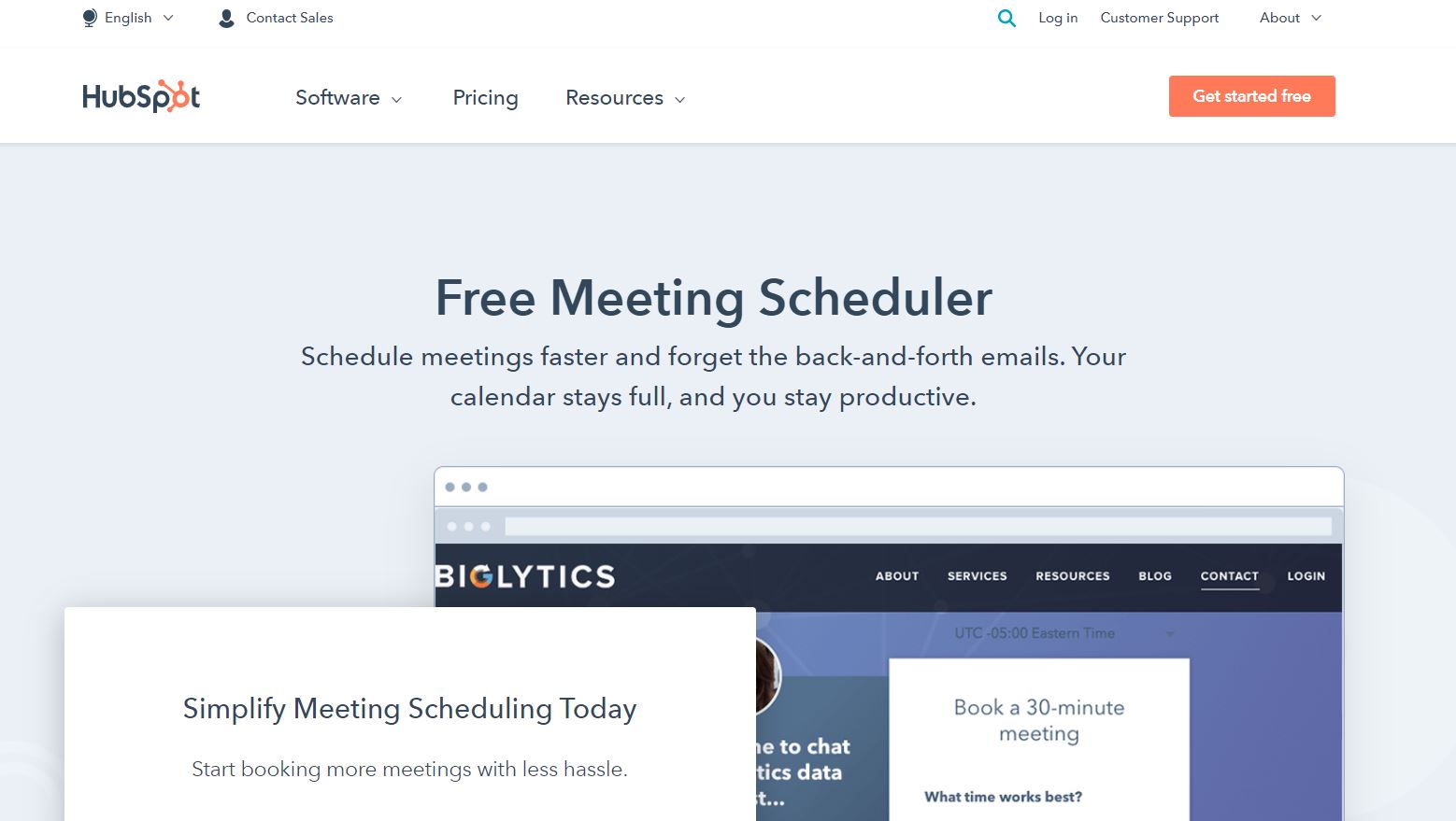Open the Customer Support link
The image size is (1456, 821).
coord(1160,18)
